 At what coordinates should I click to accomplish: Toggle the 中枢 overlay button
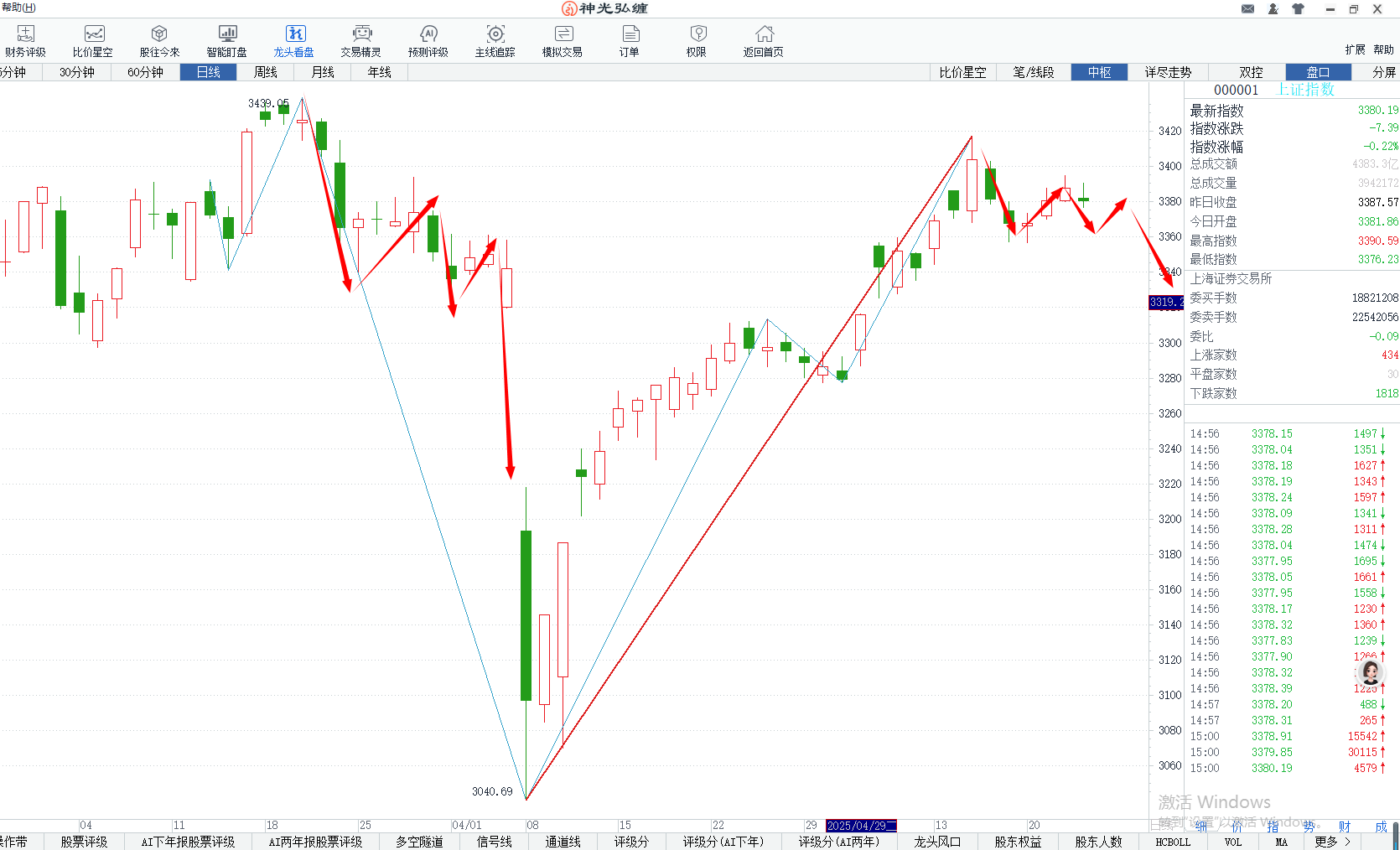pyautogui.click(x=1099, y=72)
